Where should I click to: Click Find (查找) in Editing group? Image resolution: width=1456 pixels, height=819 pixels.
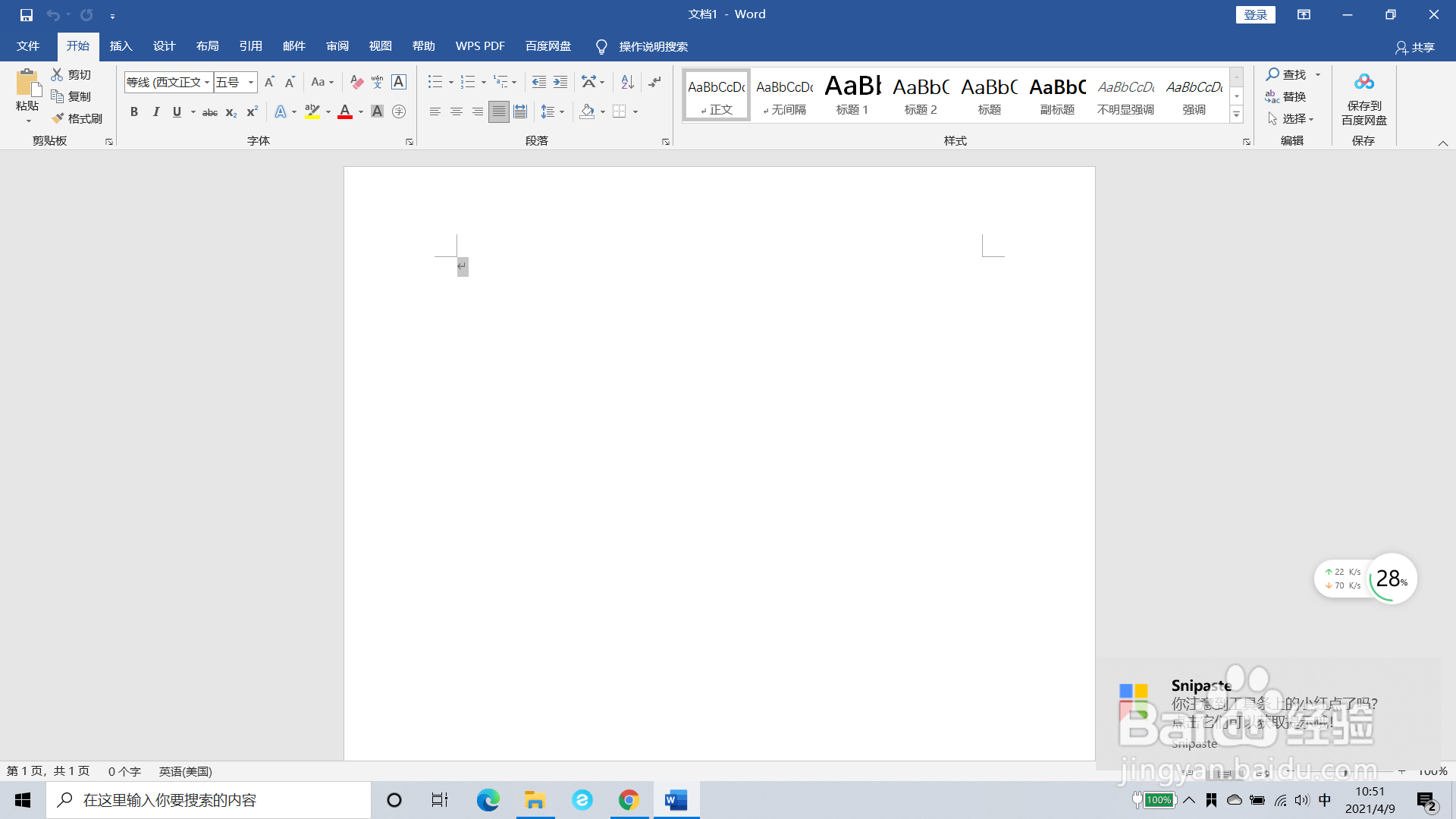click(x=1286, y=74)
